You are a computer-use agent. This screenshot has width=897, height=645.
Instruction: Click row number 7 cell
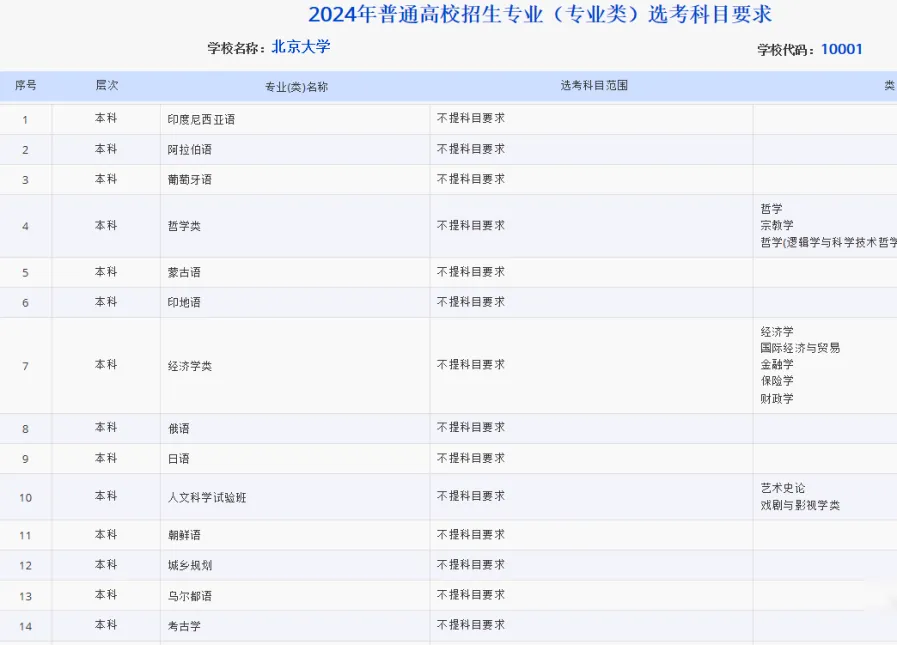[x=25, y=366]
